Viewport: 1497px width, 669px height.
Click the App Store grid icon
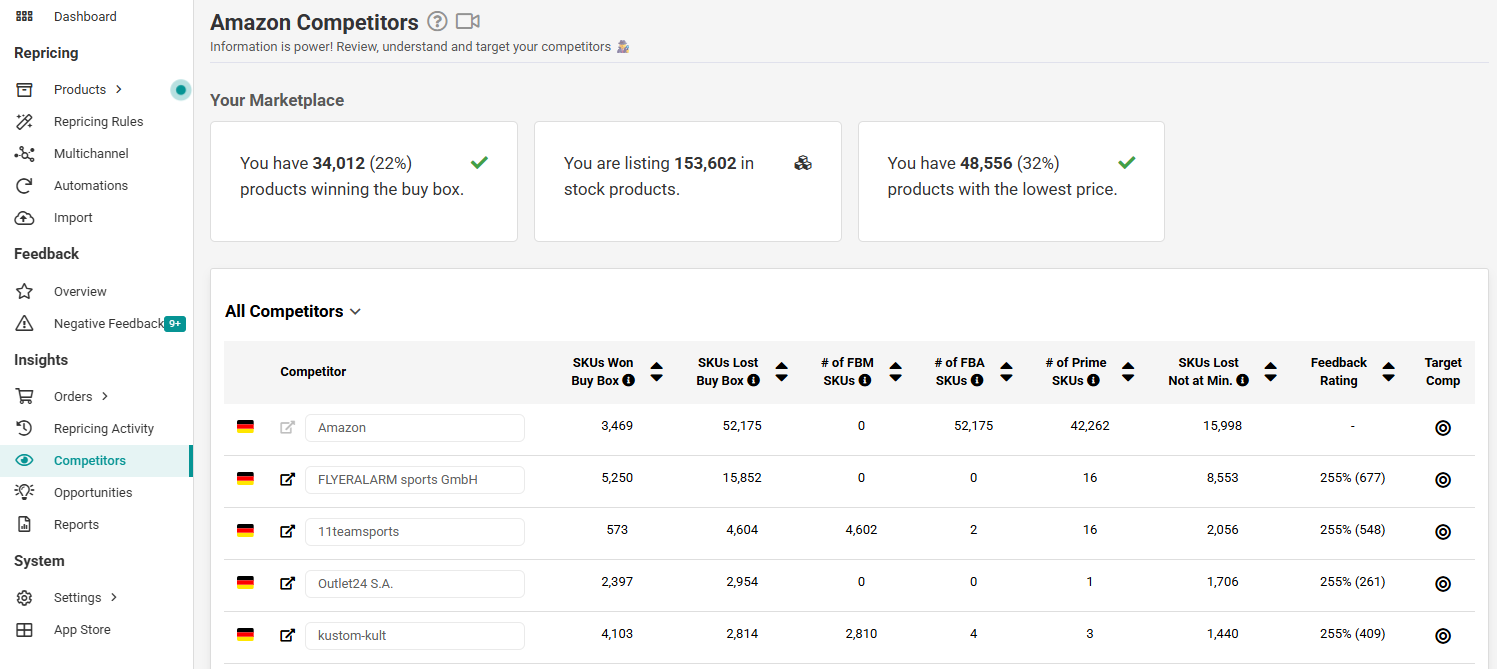coord(24,629)
